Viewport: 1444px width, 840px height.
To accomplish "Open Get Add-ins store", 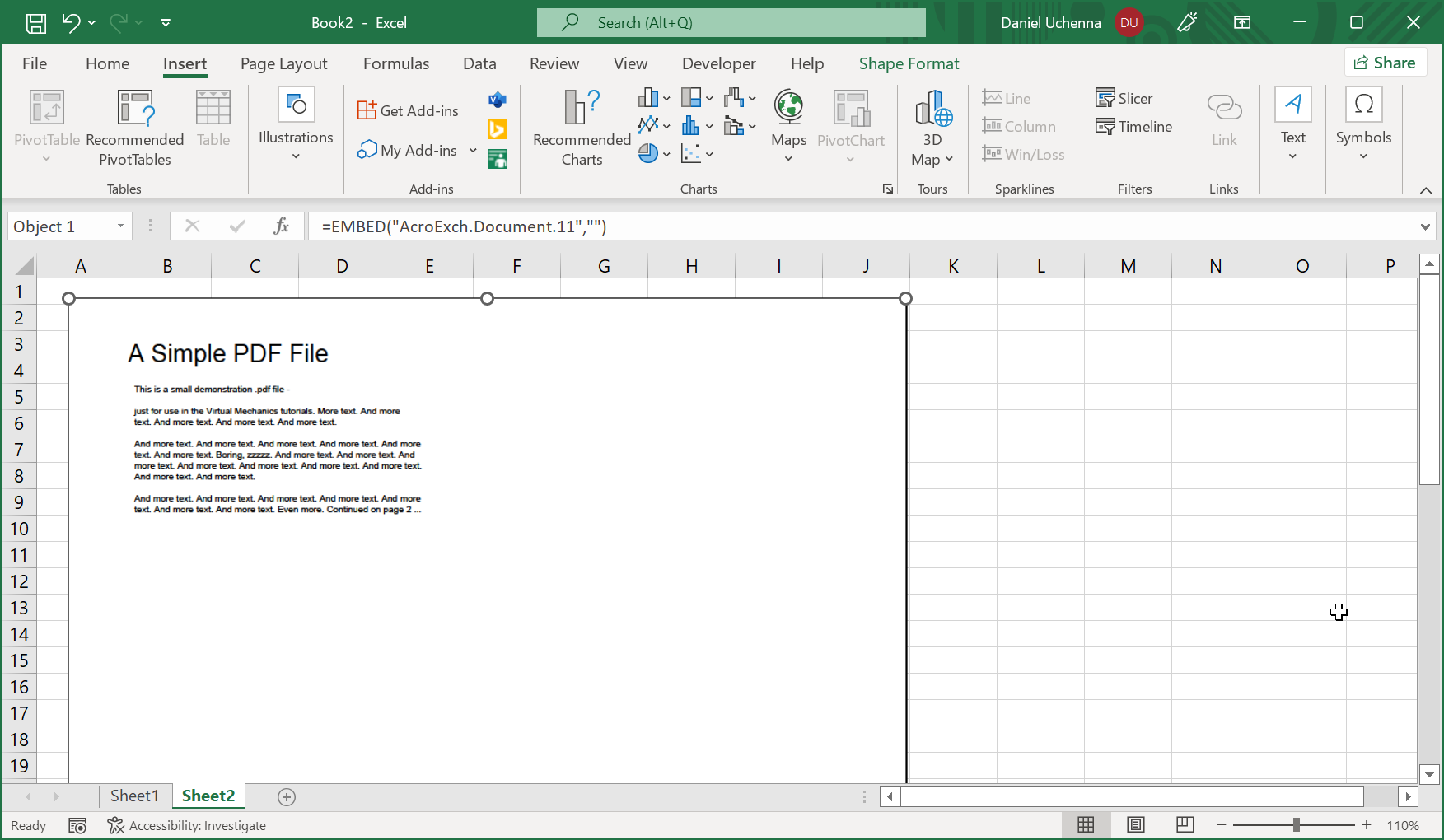I will [409, 111].
